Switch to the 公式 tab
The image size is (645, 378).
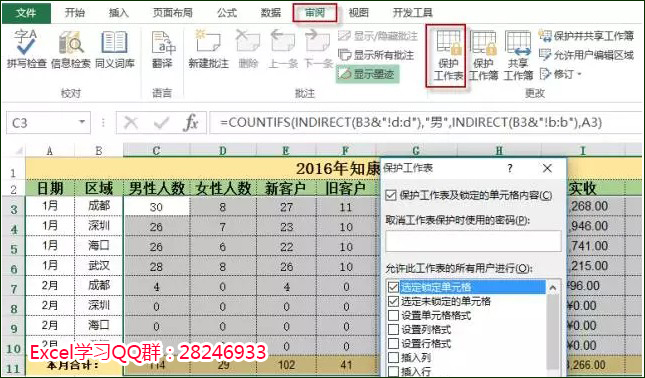[x=227, y=13]
